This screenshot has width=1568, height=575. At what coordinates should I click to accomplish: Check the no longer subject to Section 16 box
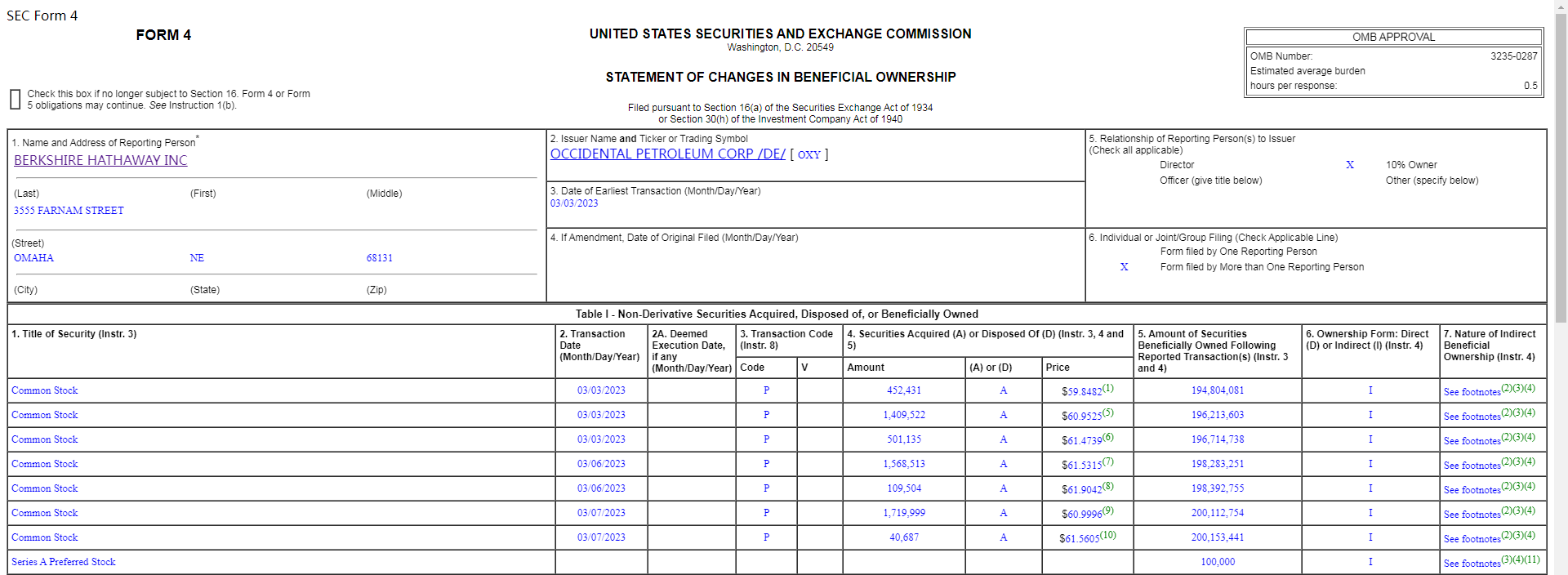[x=15, y=100]
